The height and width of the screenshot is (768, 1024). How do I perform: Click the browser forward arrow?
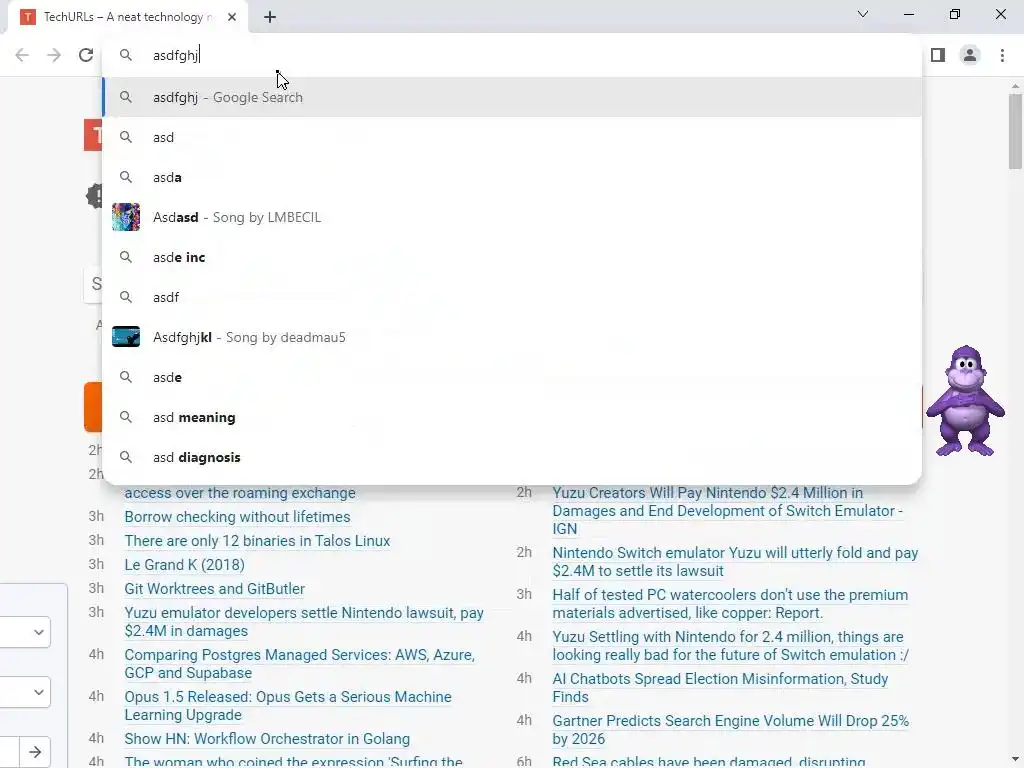54,55
